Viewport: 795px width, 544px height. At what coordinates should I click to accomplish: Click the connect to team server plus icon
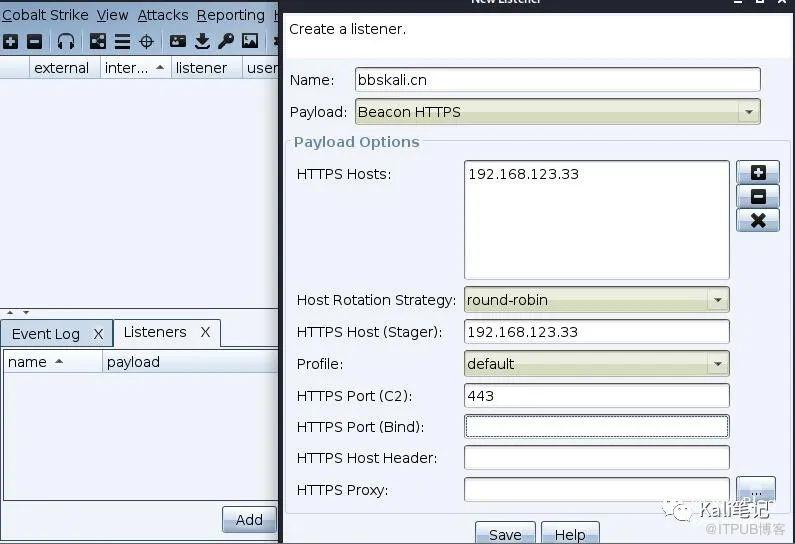[x=10, y=41]
